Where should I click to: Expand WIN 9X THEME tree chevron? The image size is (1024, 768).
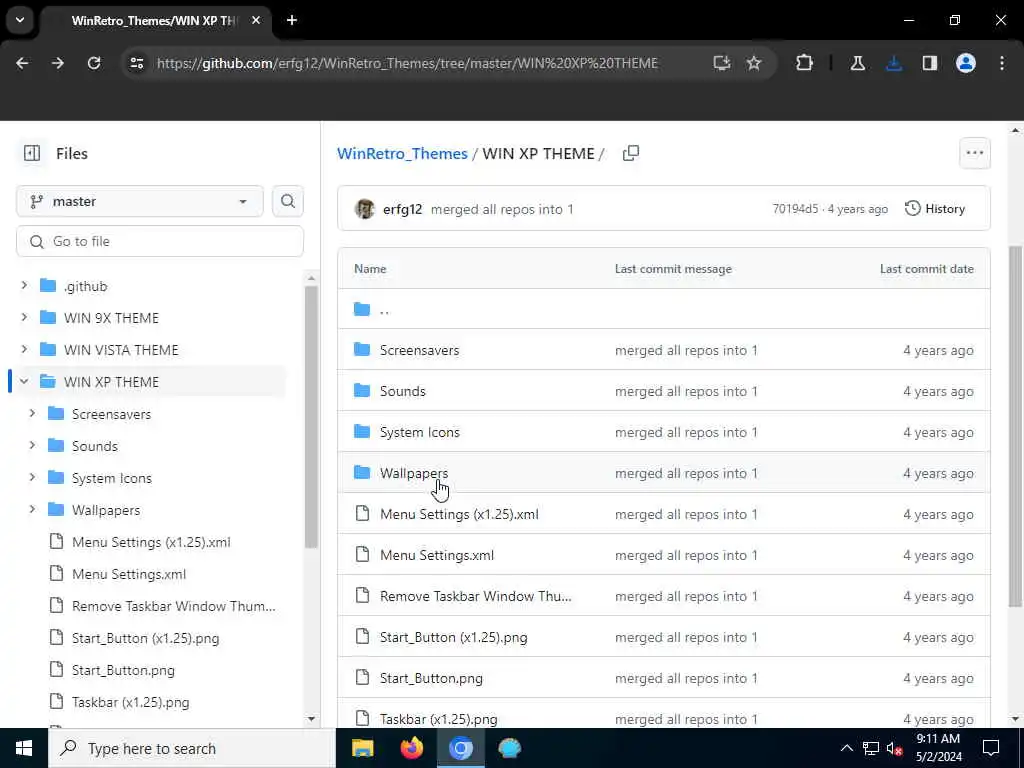pyautogui.click(x=24, y=317)
